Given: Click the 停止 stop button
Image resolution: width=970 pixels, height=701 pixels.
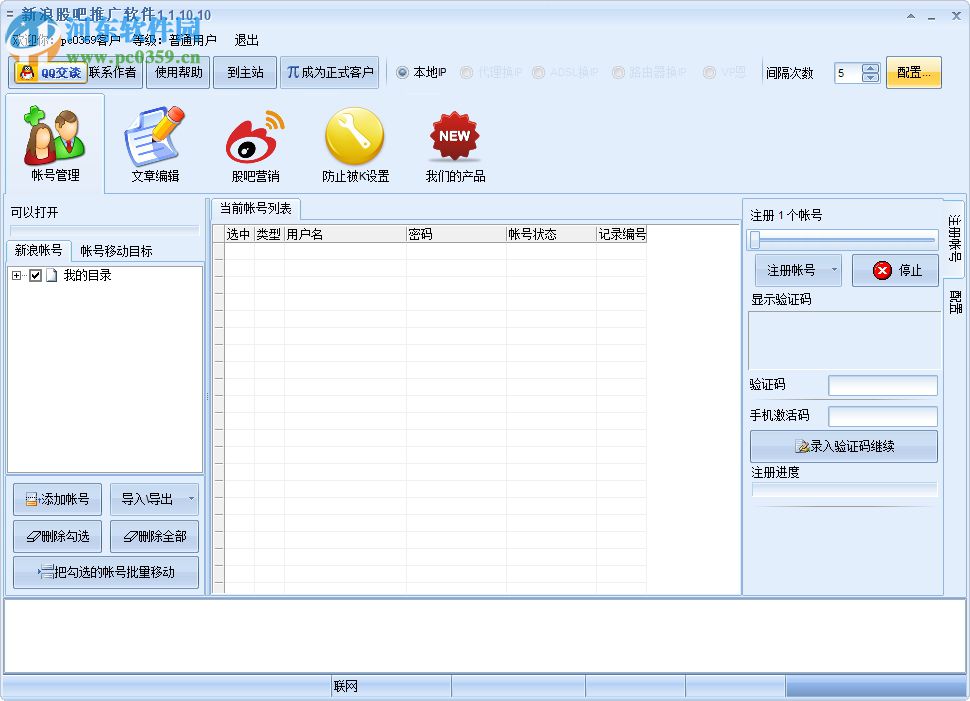Looking at the screenshot, I should tap(894, 270).
